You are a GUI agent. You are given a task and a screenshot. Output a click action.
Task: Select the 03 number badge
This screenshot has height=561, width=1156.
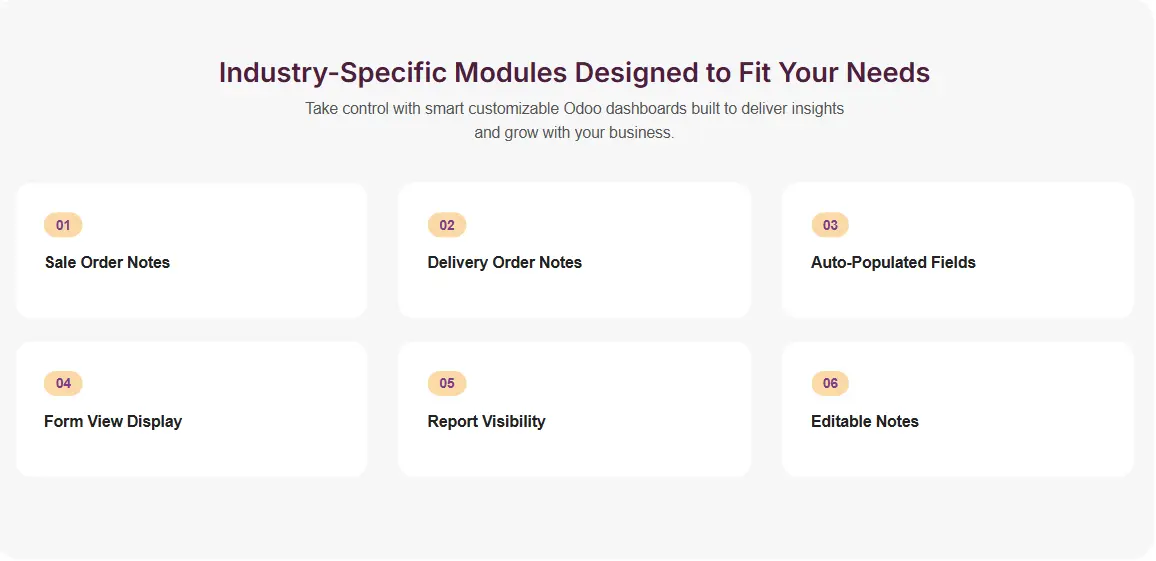pos(830,225)
